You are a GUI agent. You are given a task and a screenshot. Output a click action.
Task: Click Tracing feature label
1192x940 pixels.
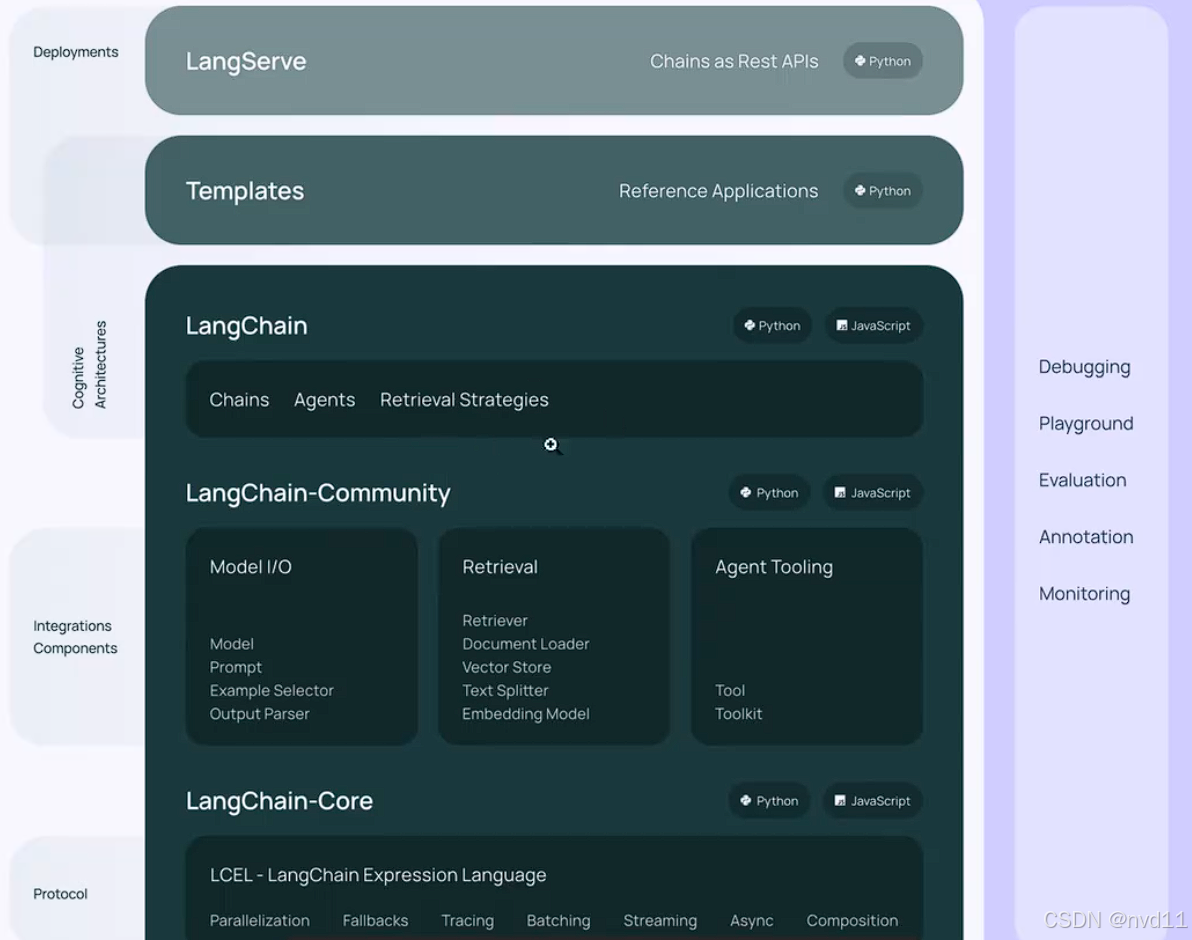[468, 921]
